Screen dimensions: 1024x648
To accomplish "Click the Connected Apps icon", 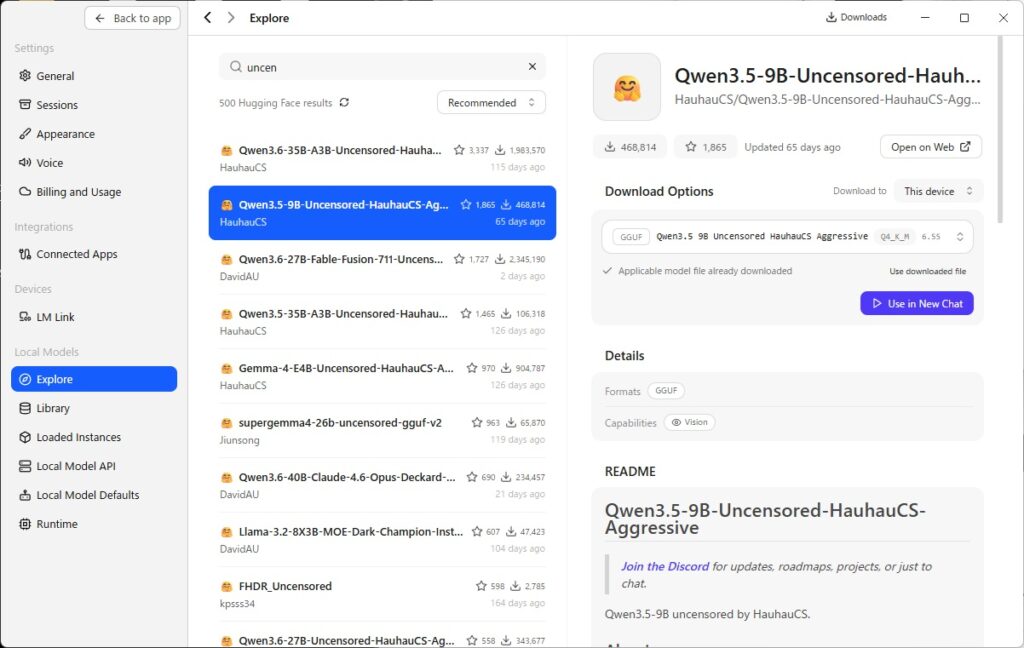I will tap(25, 254).
